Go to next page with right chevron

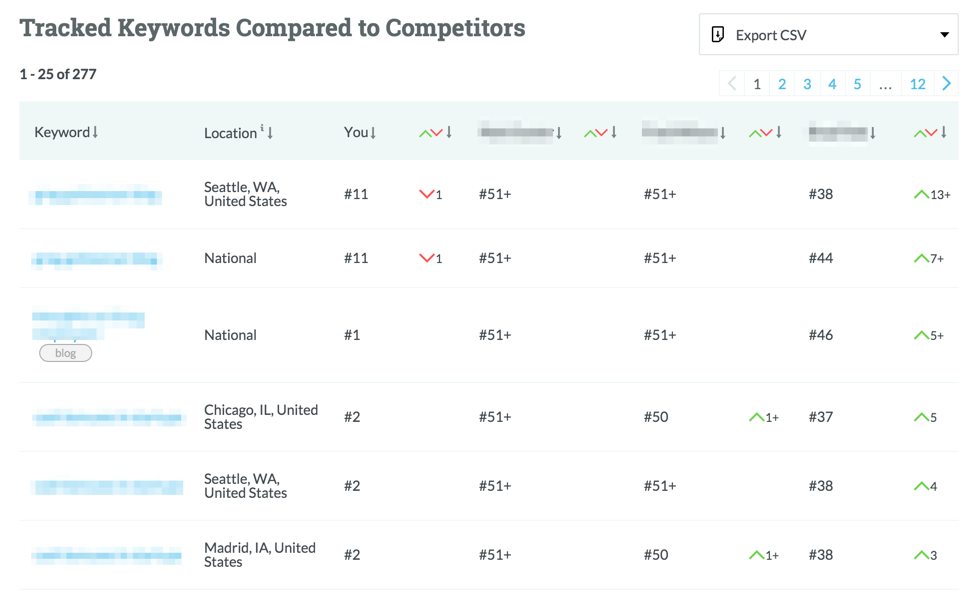pos(946,84)
